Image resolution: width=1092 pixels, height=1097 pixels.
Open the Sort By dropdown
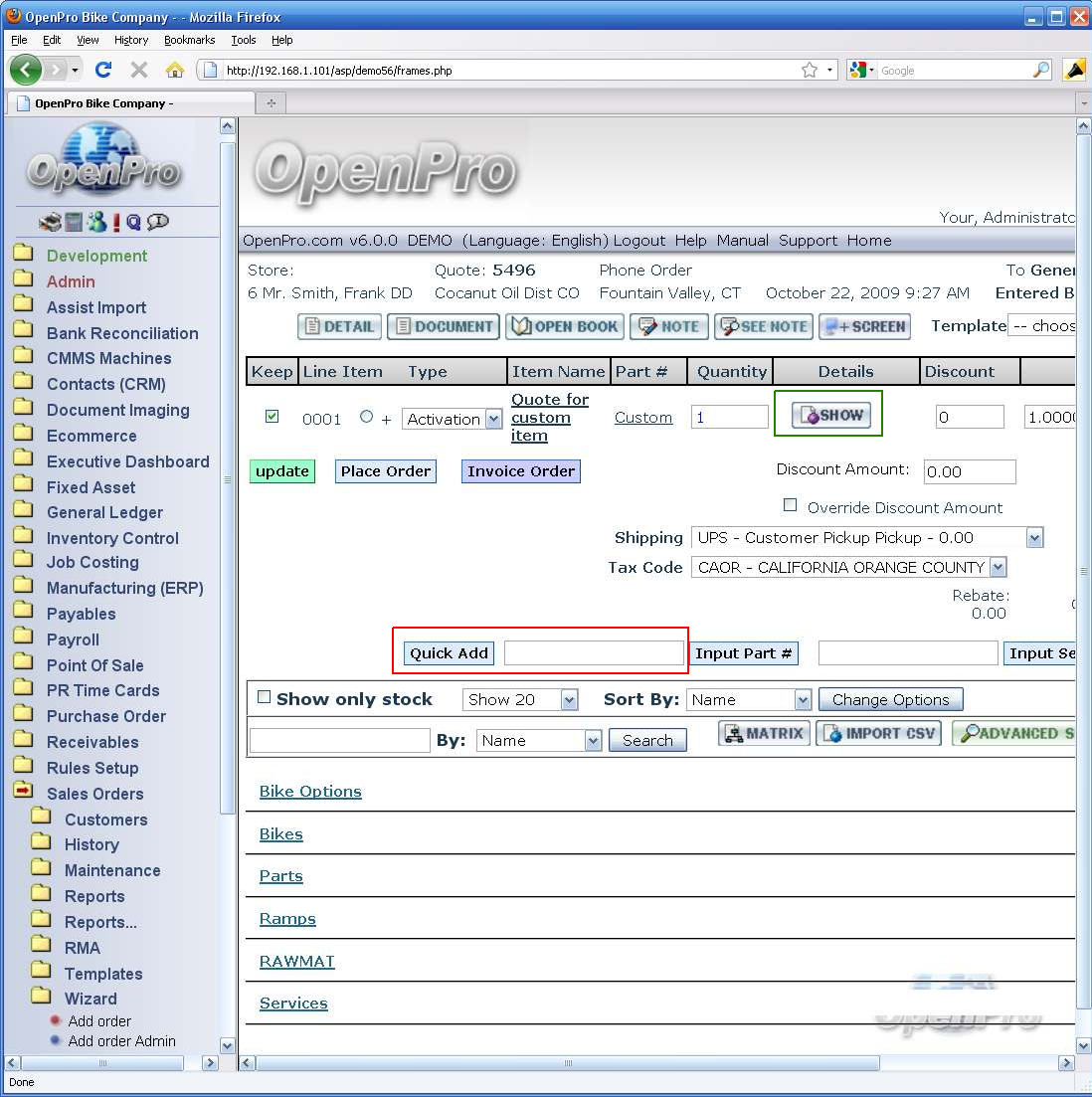(803, 700)
